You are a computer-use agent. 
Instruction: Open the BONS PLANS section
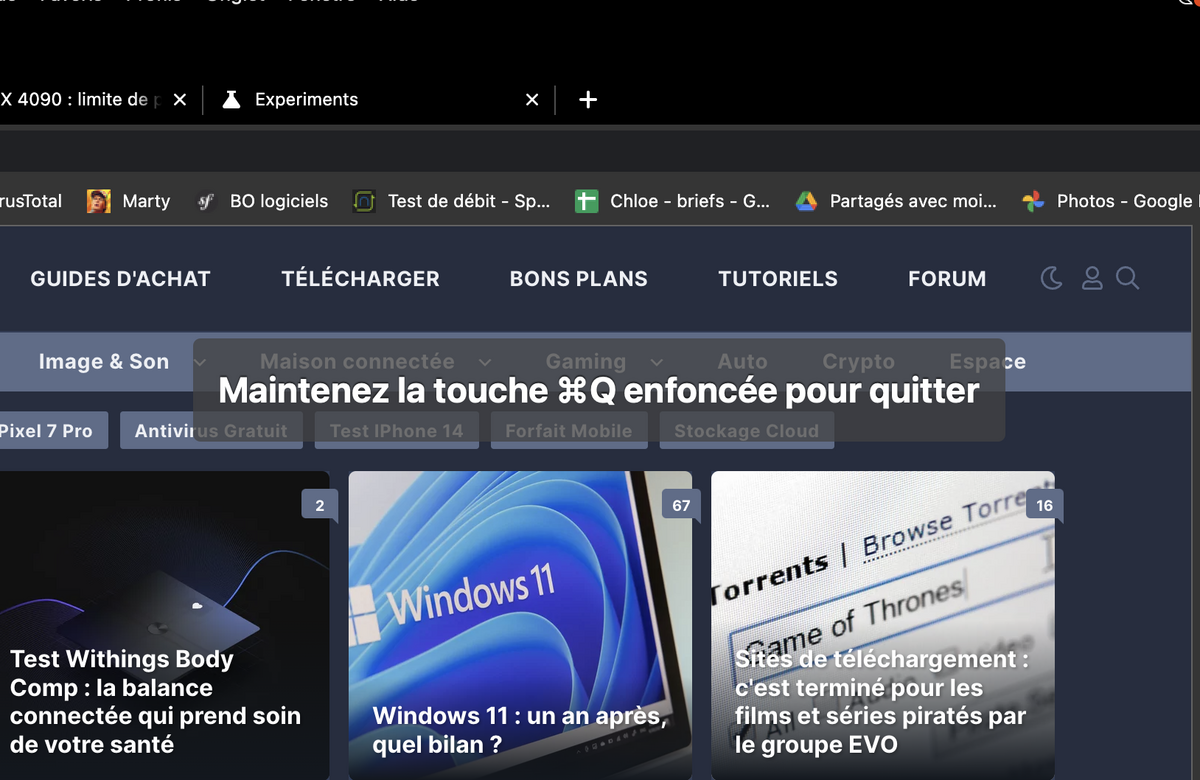[579, 279]
